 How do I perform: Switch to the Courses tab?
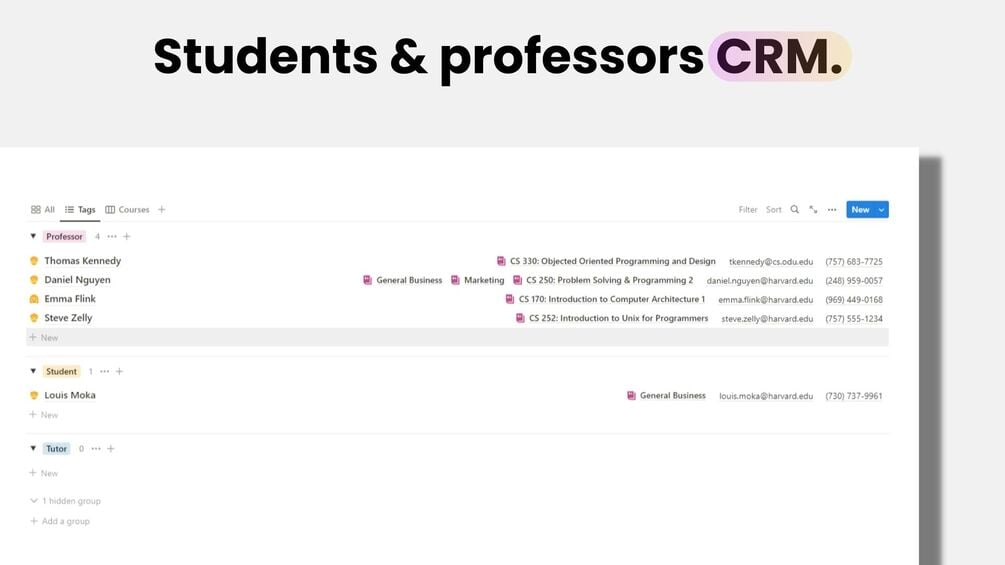coord(127,210)
